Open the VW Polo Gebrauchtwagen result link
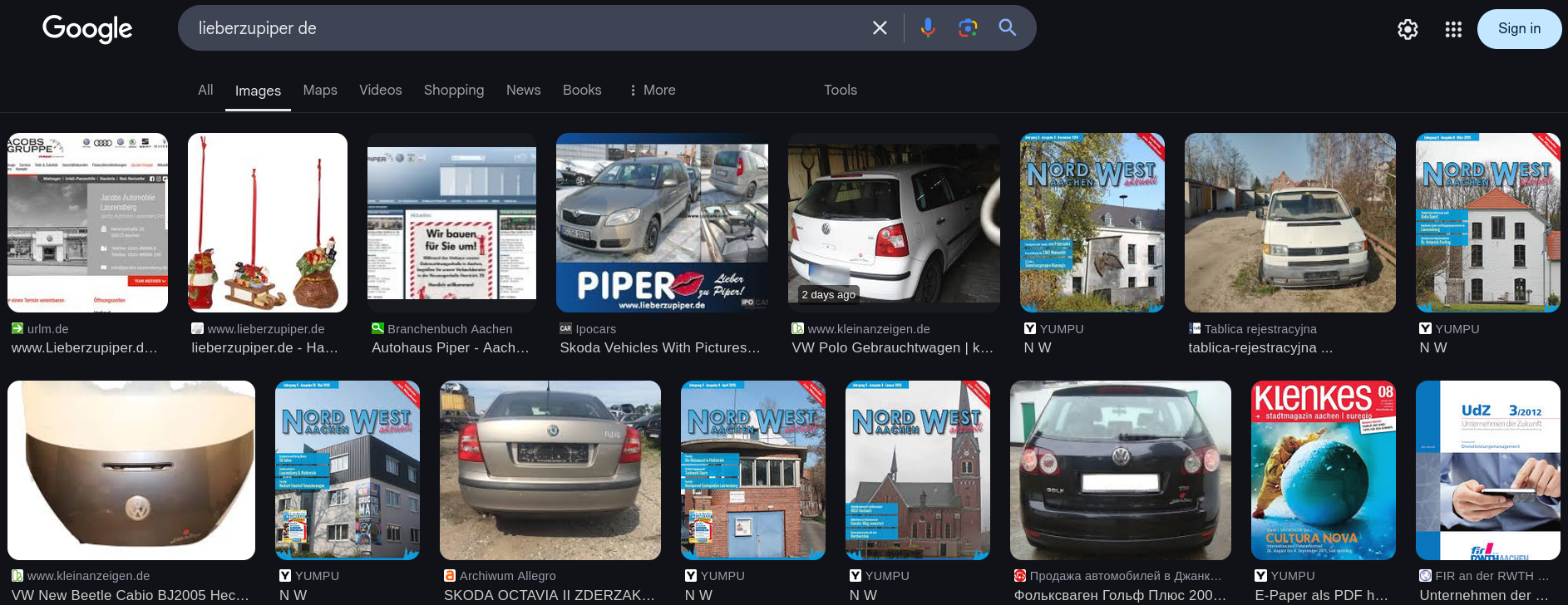Image resolution: width=1568 pixels, height=605 pixels. coord(892,347)
